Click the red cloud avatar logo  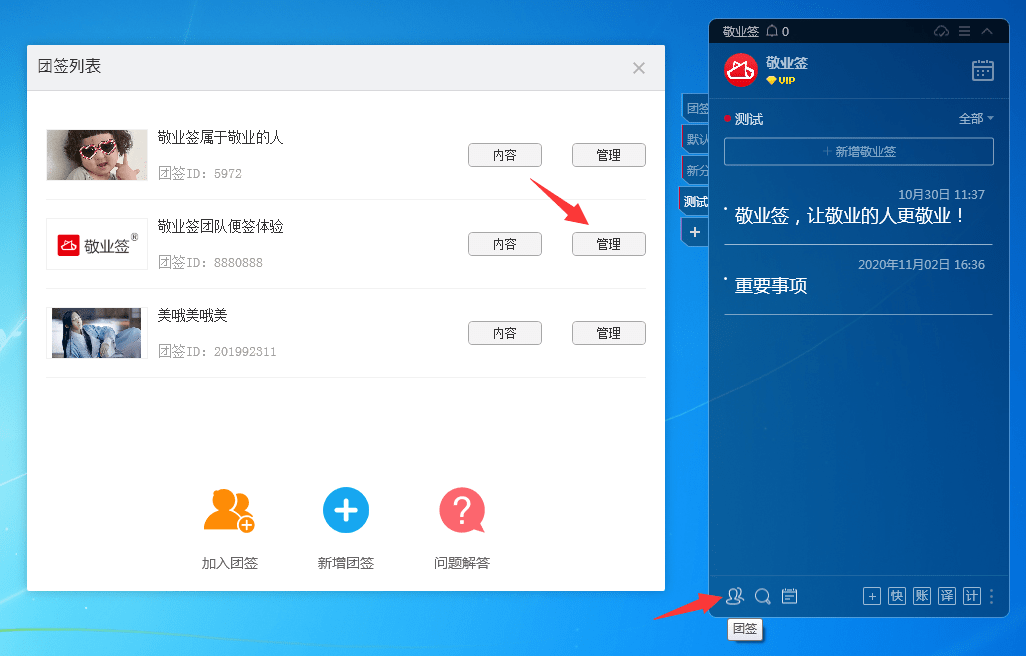point(741,70)
